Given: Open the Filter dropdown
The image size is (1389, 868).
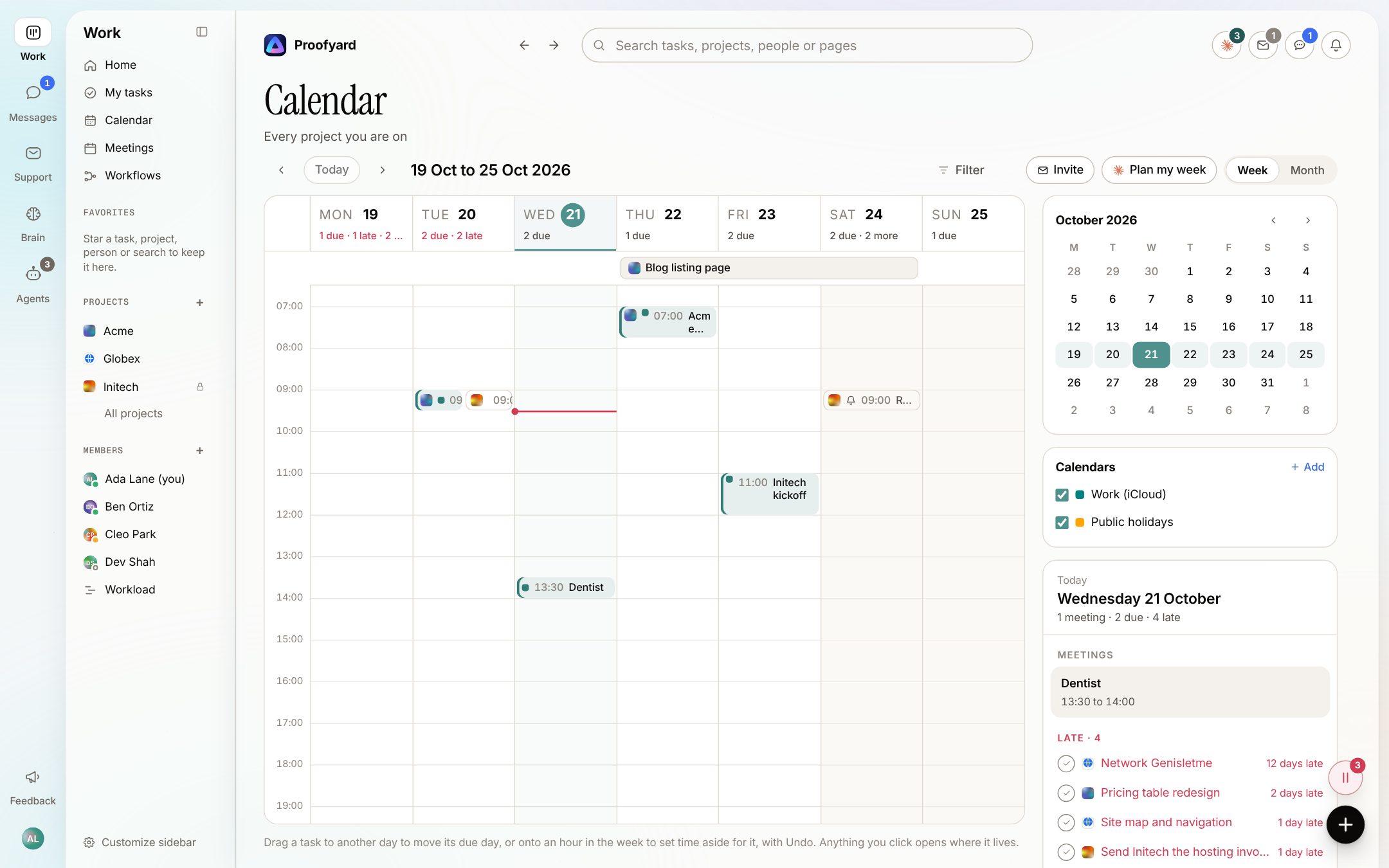Looking at the screenshot, I should [x=961, y=170].
